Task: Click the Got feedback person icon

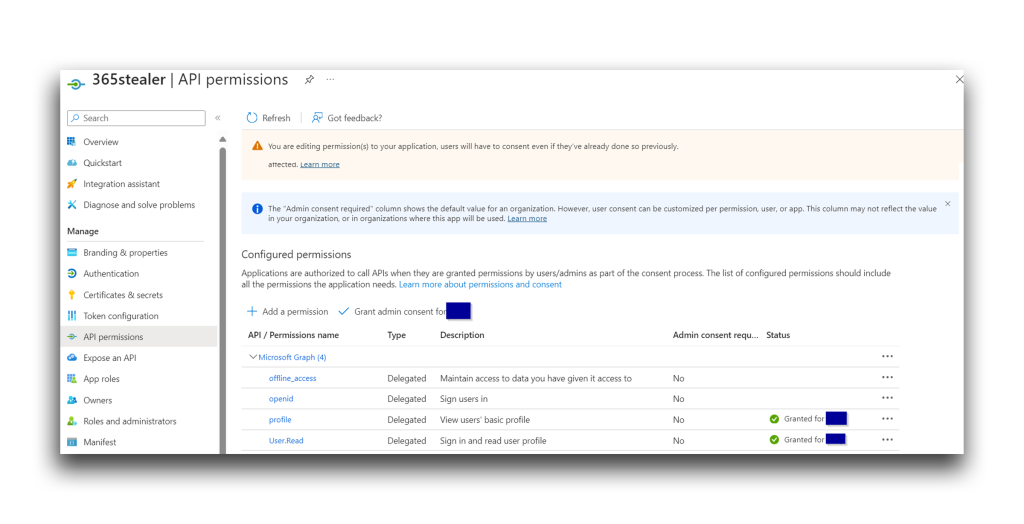Action: tap(317, 118)
